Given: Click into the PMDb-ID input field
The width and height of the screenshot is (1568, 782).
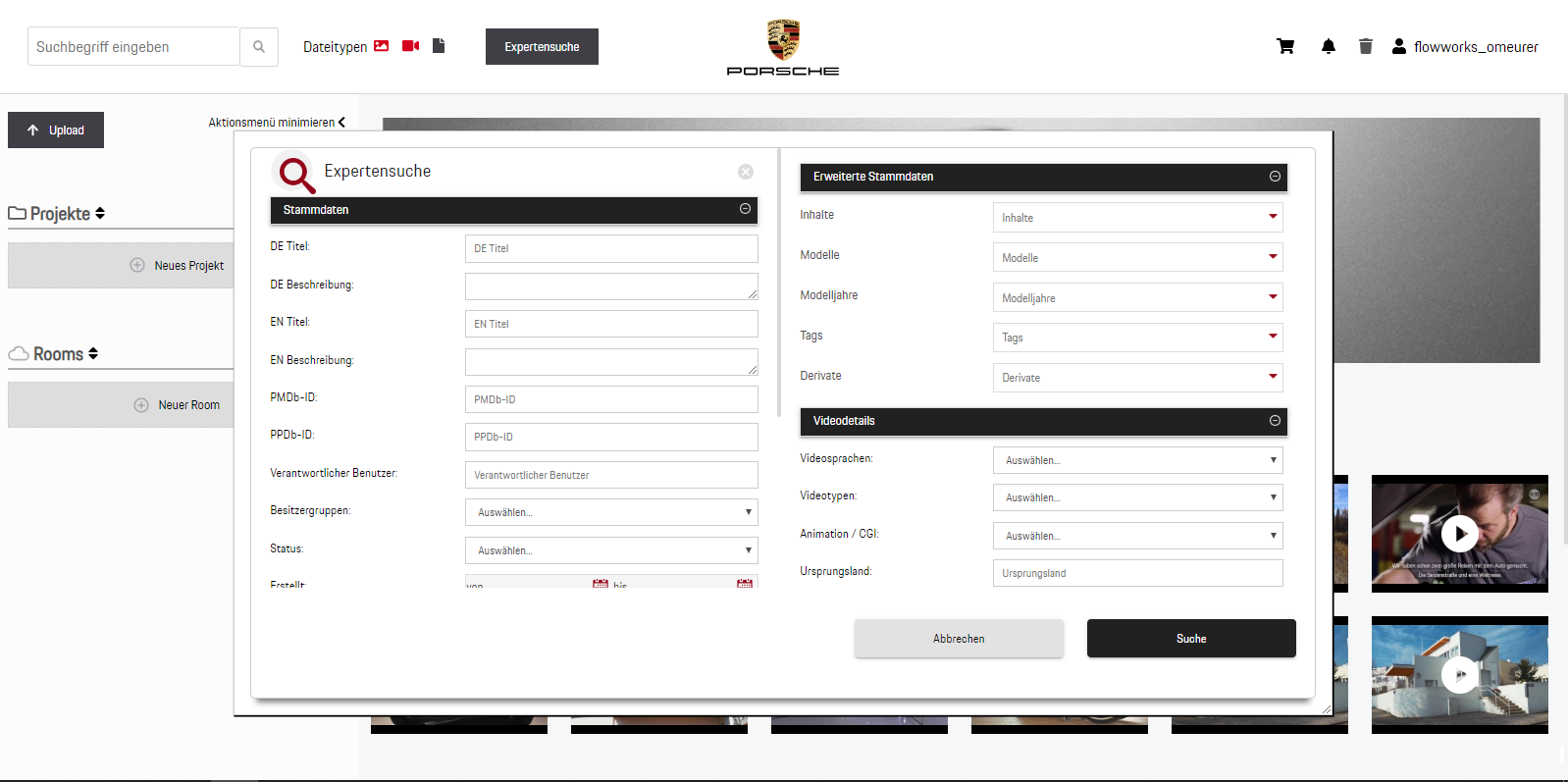Looking at the screenshot, I should [x=610, y=399].
